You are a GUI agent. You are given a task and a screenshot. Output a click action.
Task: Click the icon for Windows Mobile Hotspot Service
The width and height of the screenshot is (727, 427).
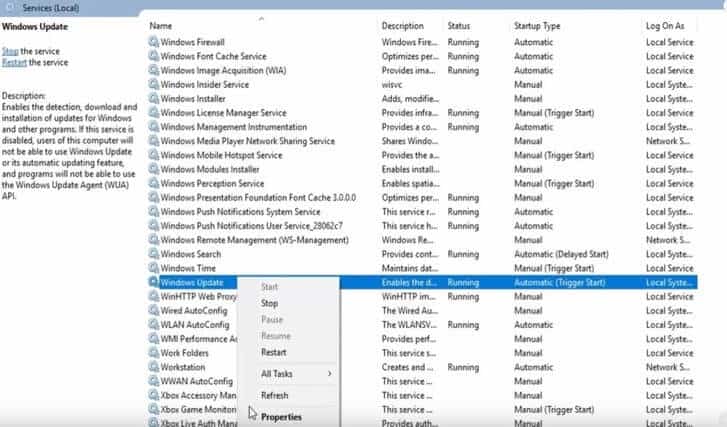[x=153, y=155]
